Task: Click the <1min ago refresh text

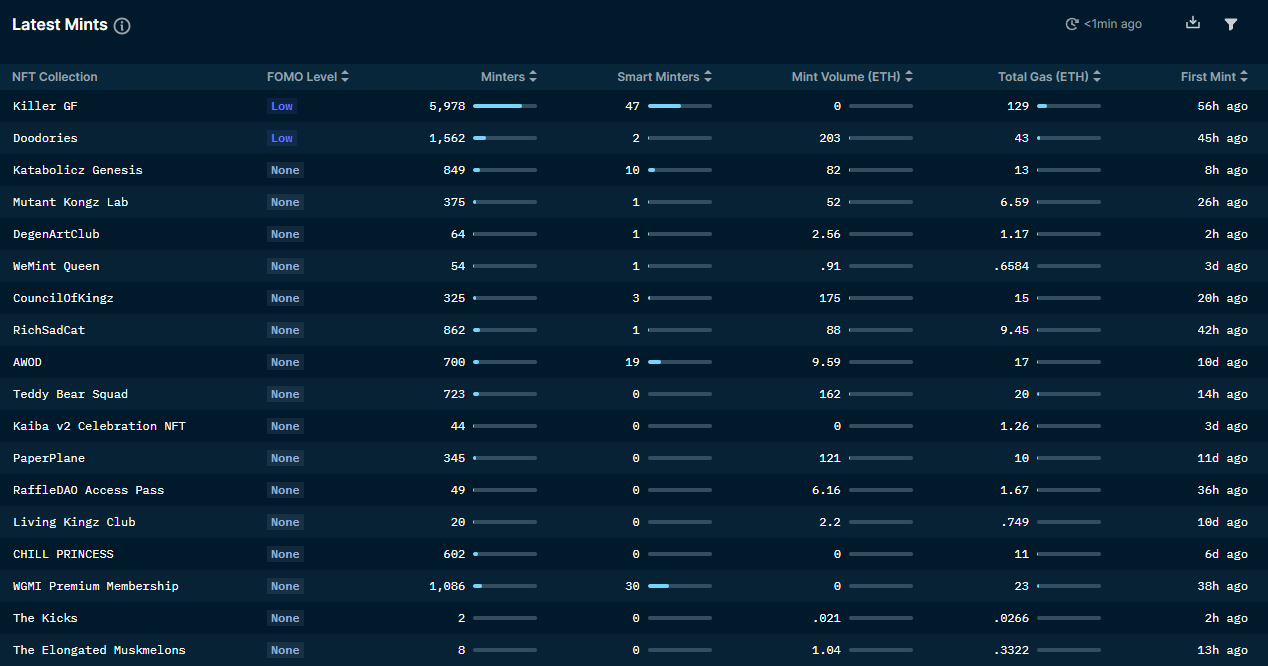Action: [x=1113, y=24]
